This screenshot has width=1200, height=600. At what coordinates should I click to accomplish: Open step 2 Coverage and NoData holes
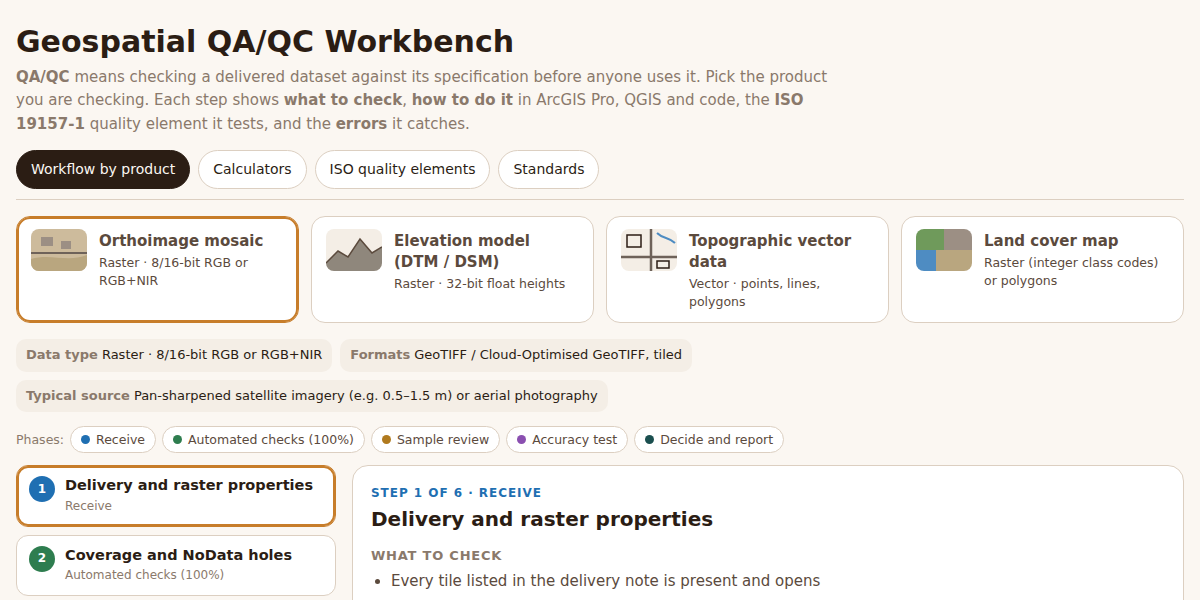click(x=176, y=565)
